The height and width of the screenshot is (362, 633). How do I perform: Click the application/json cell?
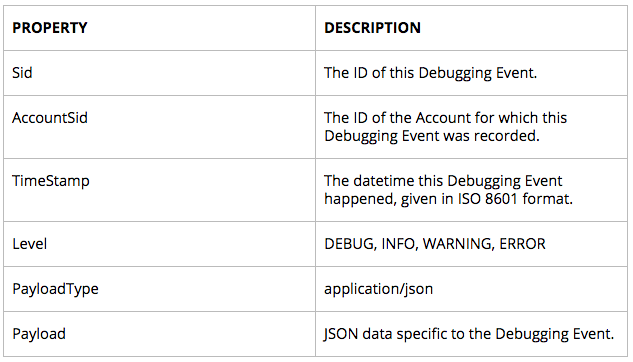pos(471,289)
